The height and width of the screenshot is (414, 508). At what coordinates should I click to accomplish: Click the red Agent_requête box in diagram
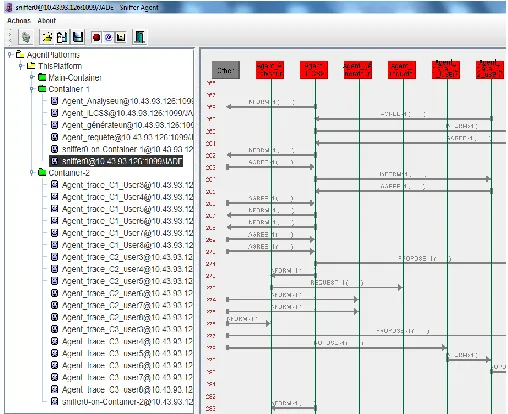pyautogui.click(x=402, y=70)
